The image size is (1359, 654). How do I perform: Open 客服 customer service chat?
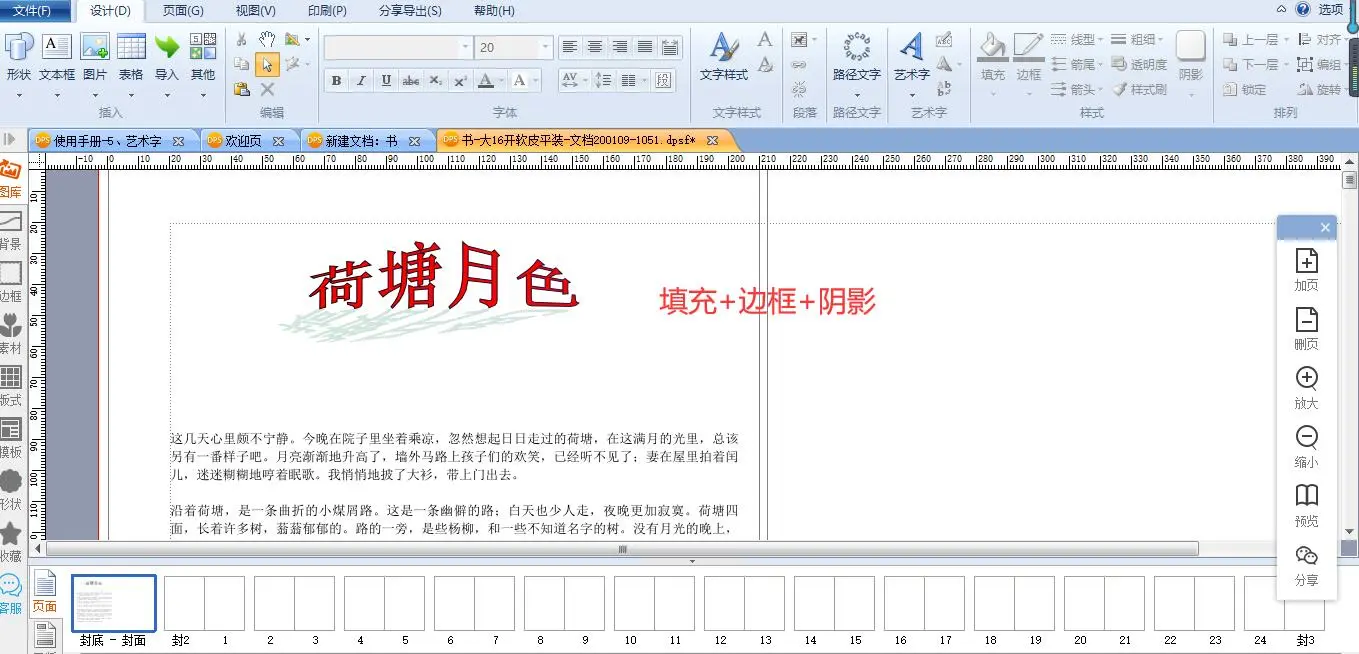click(x=10, y=594)
